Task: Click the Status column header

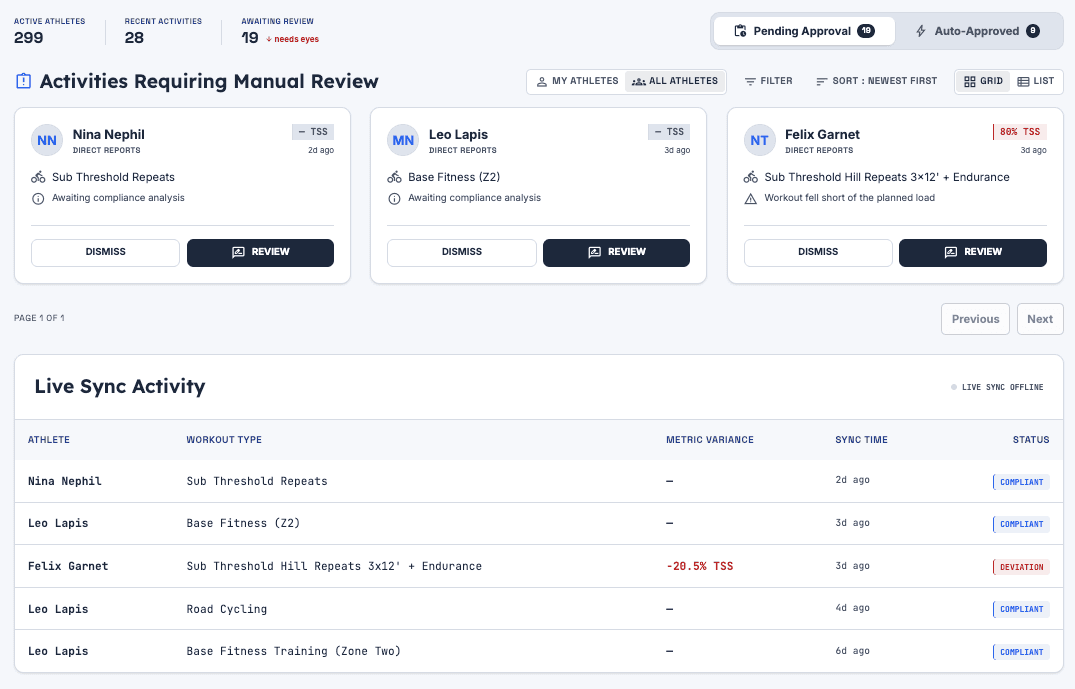Action: [1031, 439]
